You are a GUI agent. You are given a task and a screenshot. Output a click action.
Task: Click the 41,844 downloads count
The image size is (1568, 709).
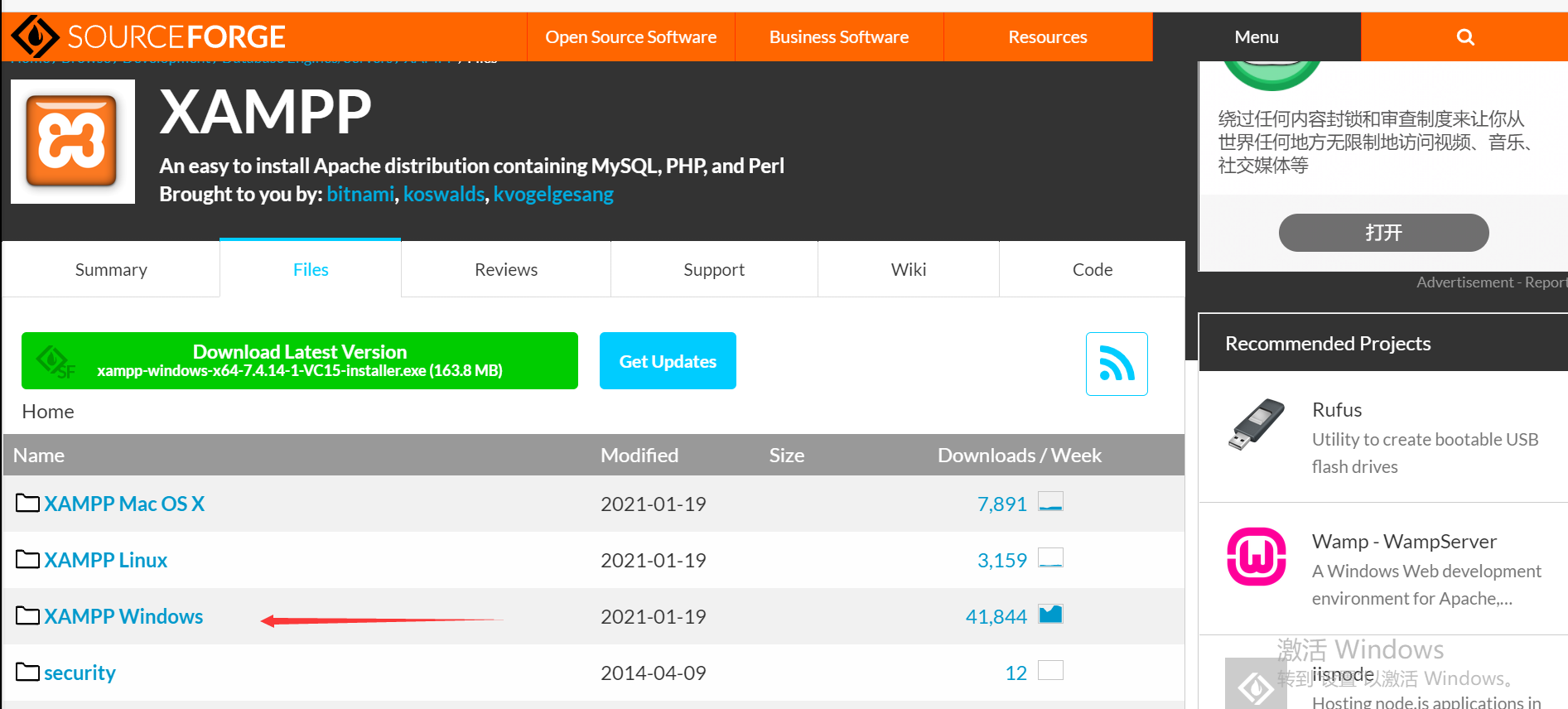pos(996,616)
